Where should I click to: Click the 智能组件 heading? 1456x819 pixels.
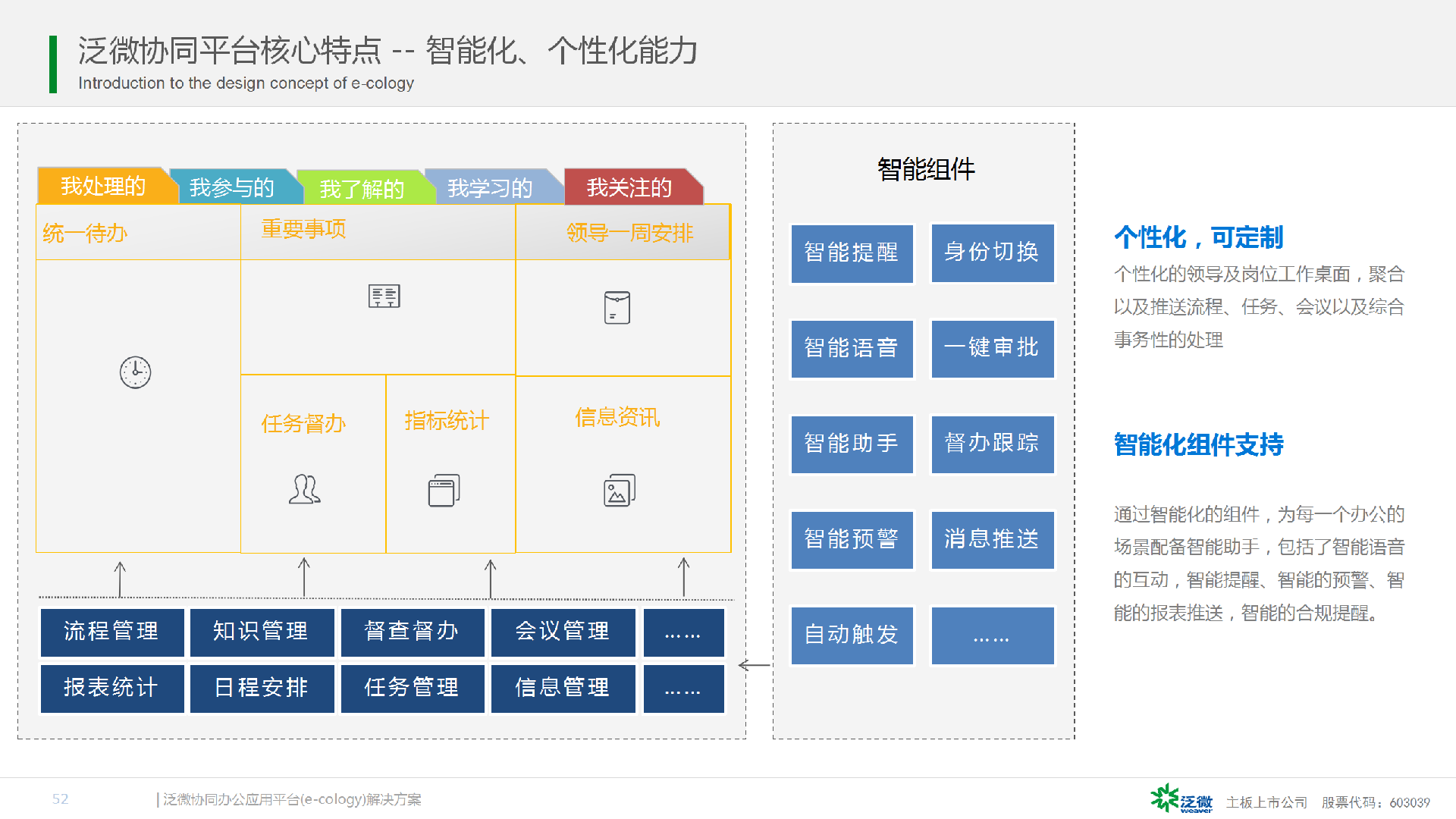926,169
